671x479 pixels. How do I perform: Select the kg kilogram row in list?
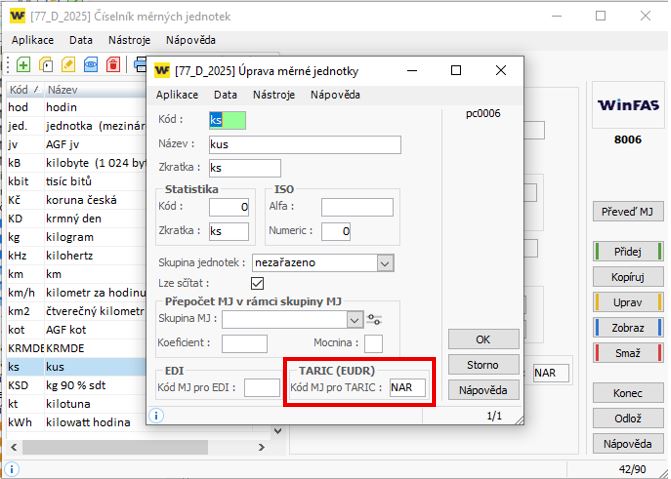pyautogui.click(x=70, y=237)
